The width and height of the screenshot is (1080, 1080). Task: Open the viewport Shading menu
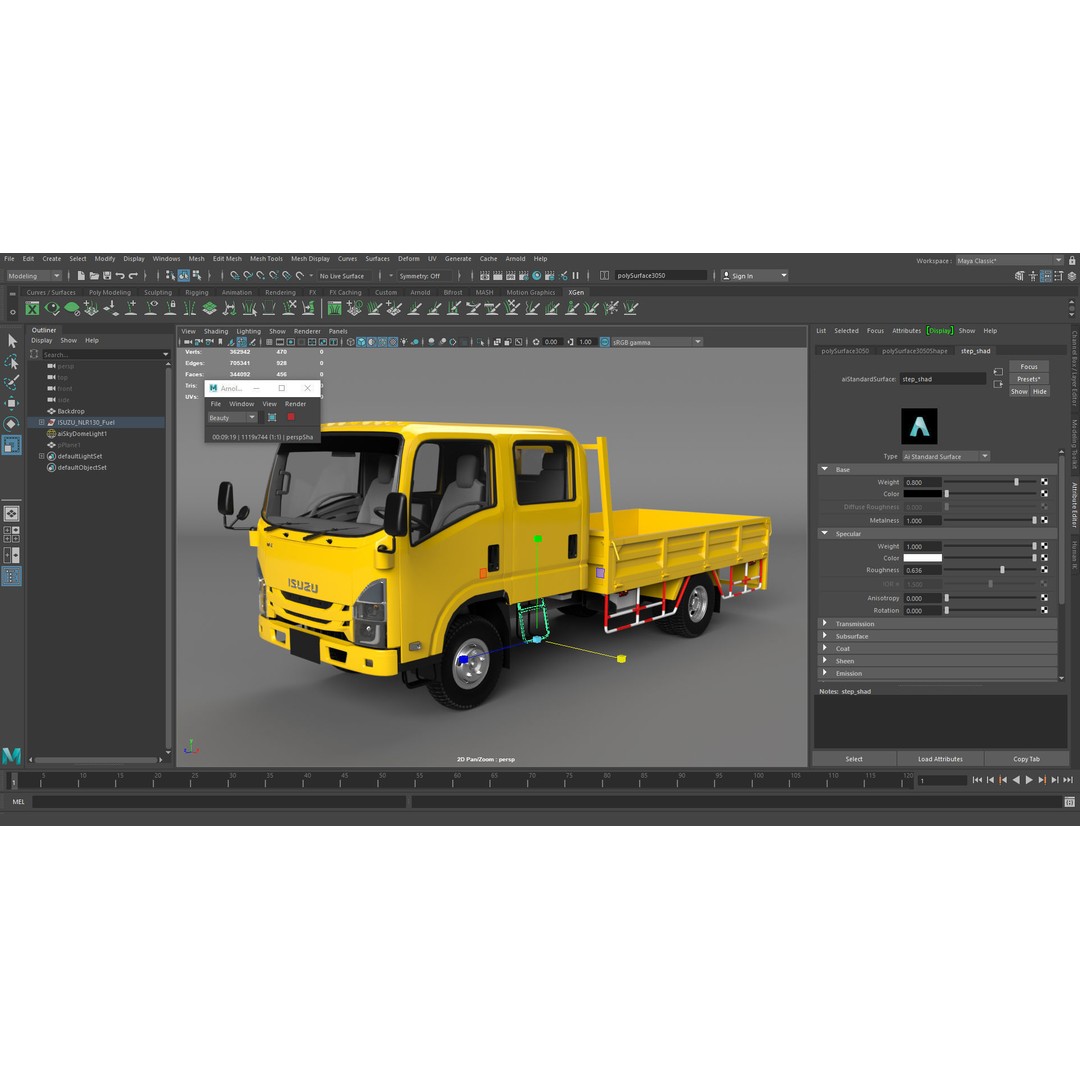(216, 331)
